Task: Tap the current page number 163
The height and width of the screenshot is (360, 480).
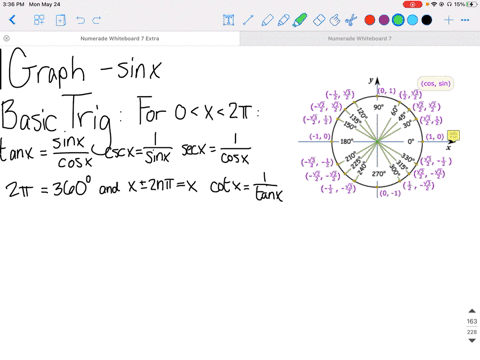Action: pyautogui.click(x=472, y=321)
